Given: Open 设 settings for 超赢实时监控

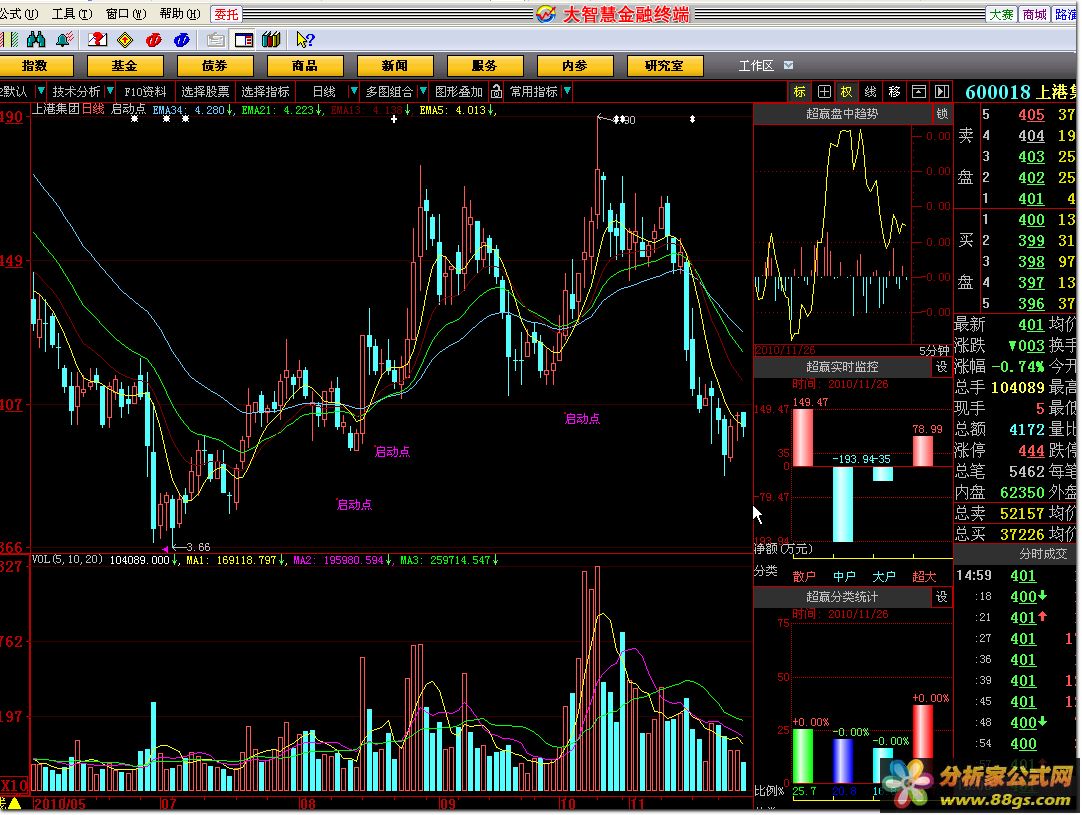Looking at the screenshot, I should click(942, 367).
